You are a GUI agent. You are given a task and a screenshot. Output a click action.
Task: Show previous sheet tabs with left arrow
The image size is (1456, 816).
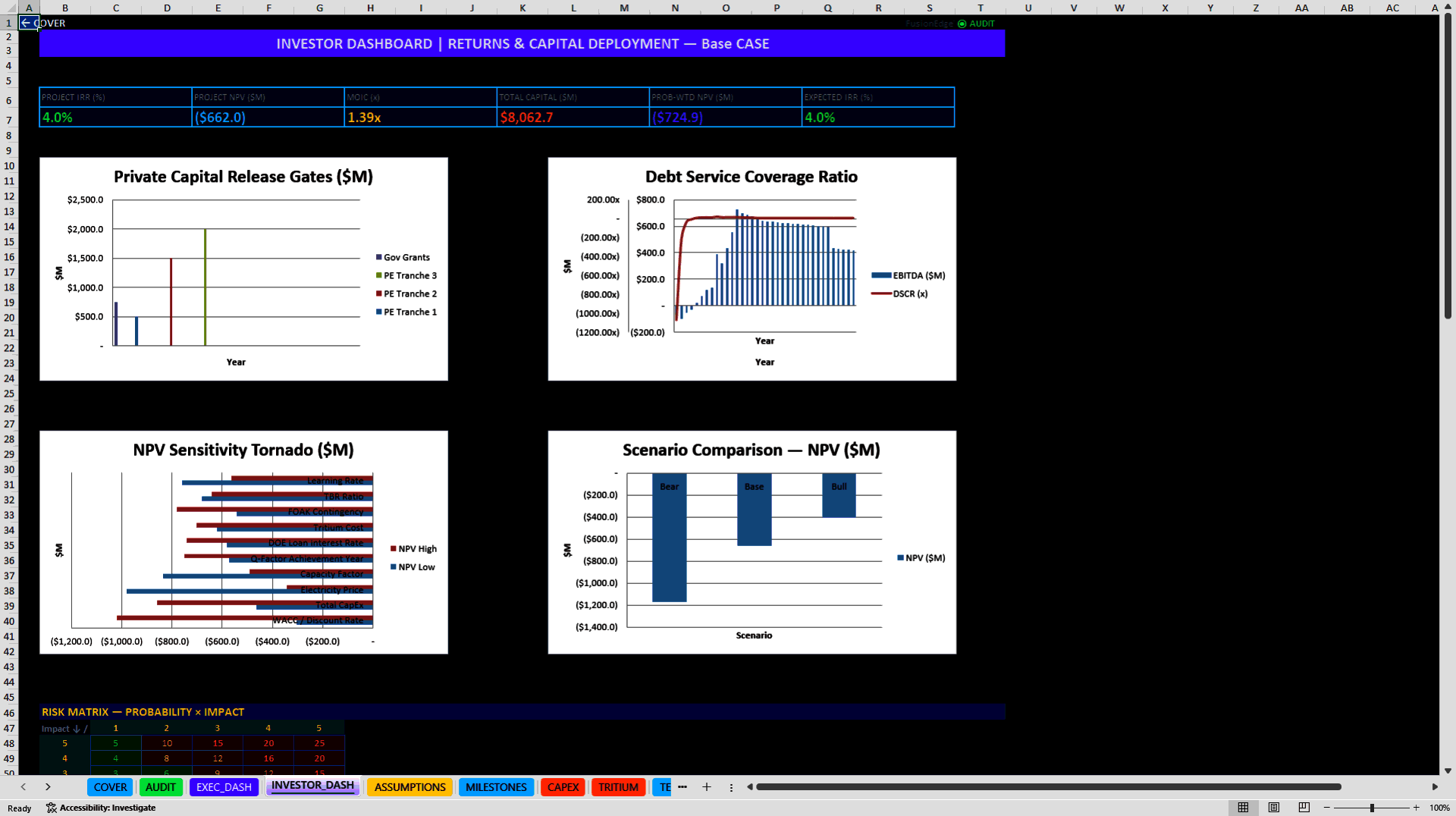[x=24, y=787]
